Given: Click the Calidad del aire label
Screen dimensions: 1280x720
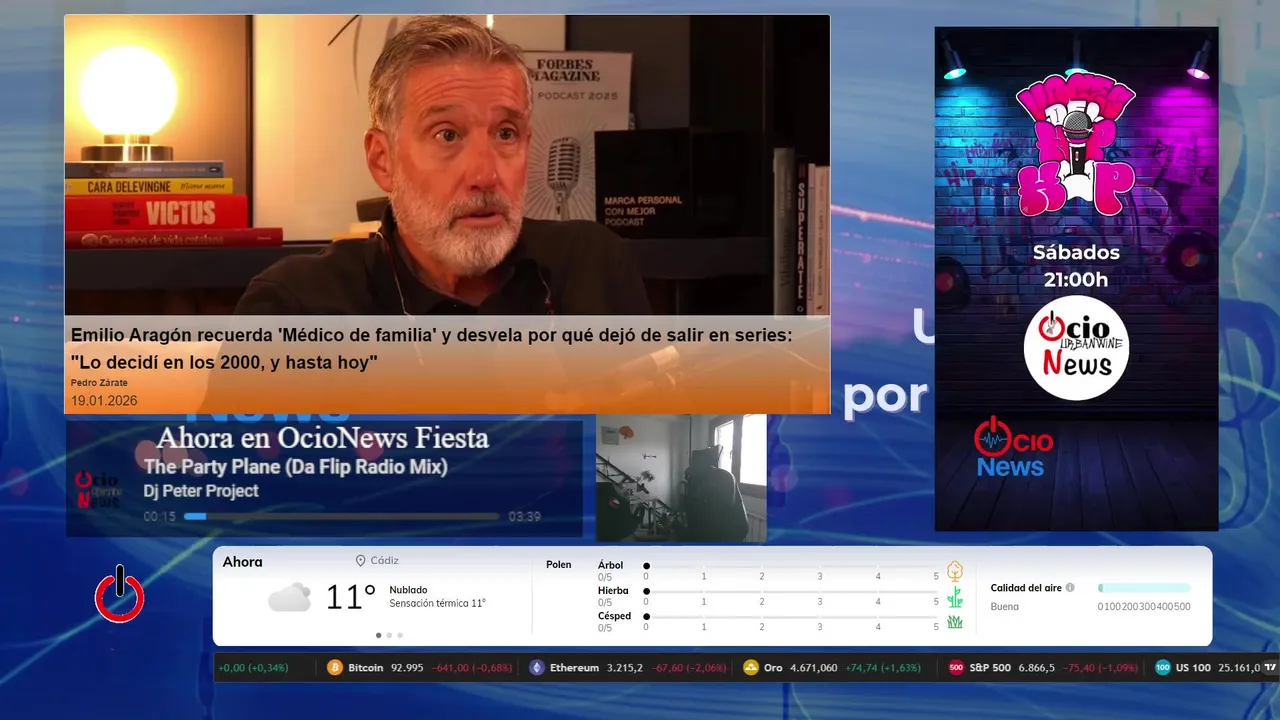Looking at the screenshot, I should [x=1026, y=588].
